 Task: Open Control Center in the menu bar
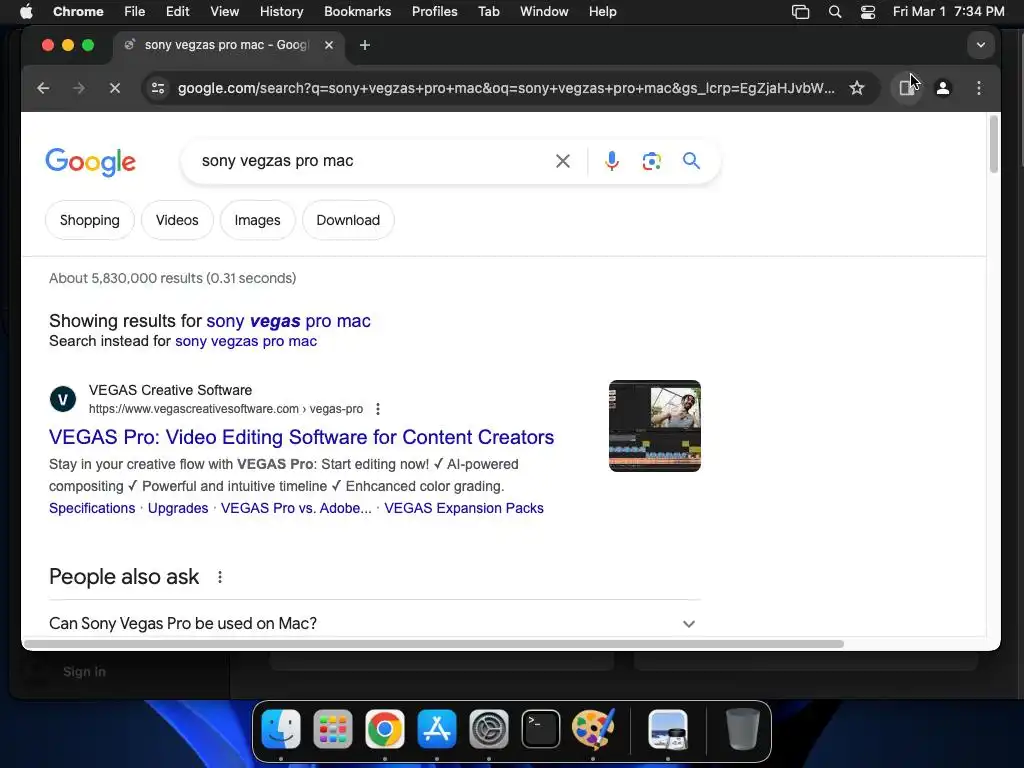pos(867,12)
